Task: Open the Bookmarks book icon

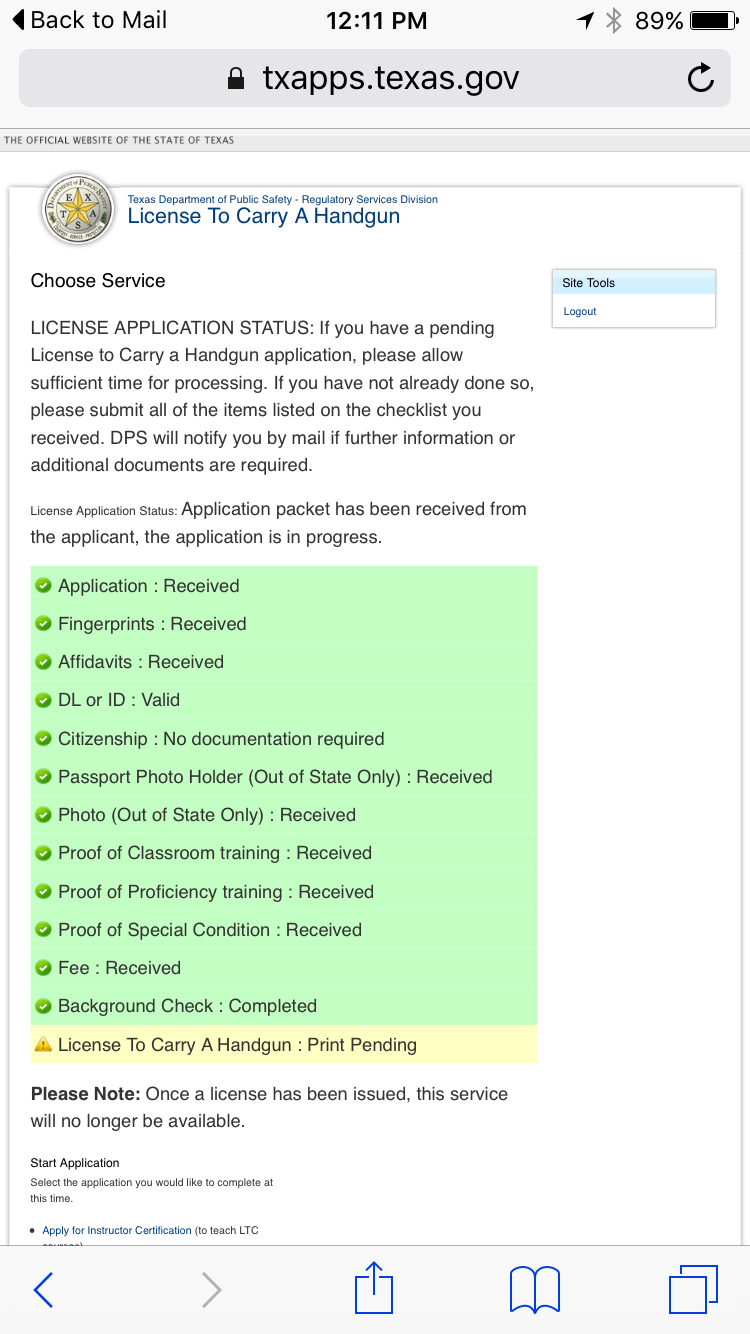Action: point(534,1288)
